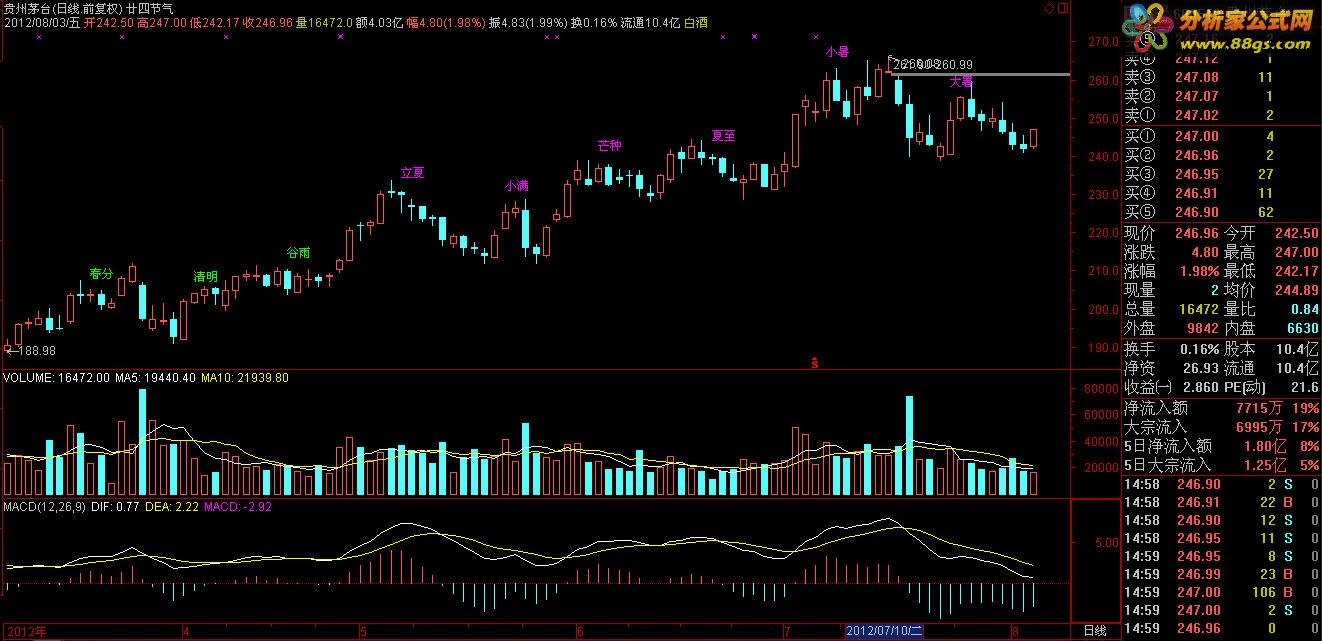Viewport: 1322px width, 641px height.
Task: Click the 涨幅 1.98% field
Action: [x=1171, y=271]
